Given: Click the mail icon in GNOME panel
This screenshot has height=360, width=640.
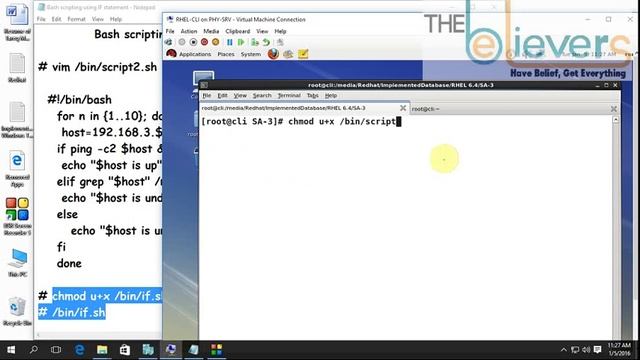Looking at the screenshot, I should pyautogui.click(x=288, y=54).
